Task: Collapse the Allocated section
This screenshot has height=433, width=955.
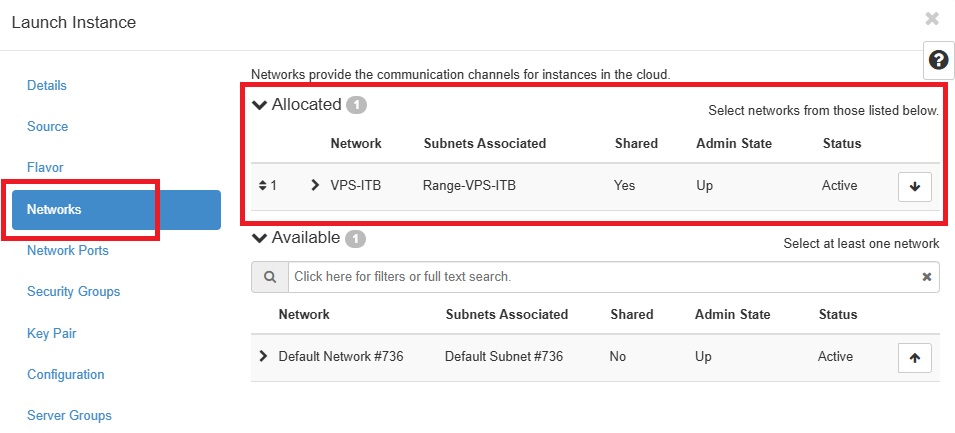Action: [259, 105]
